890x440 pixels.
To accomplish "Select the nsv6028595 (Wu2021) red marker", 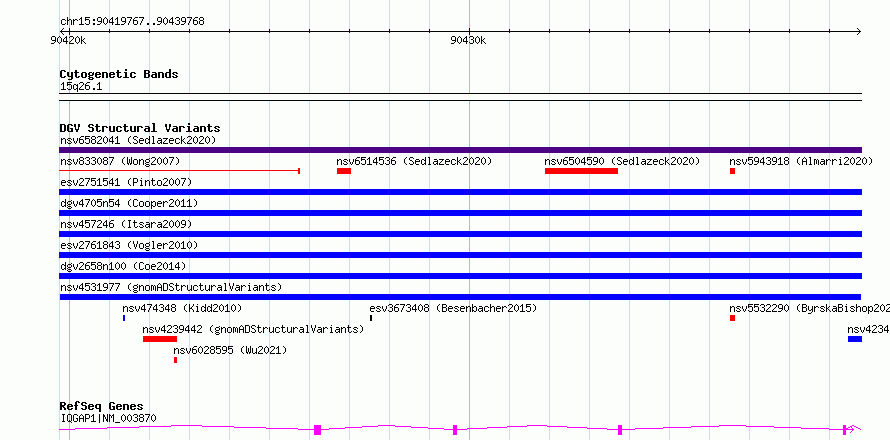I will [175, 360].
